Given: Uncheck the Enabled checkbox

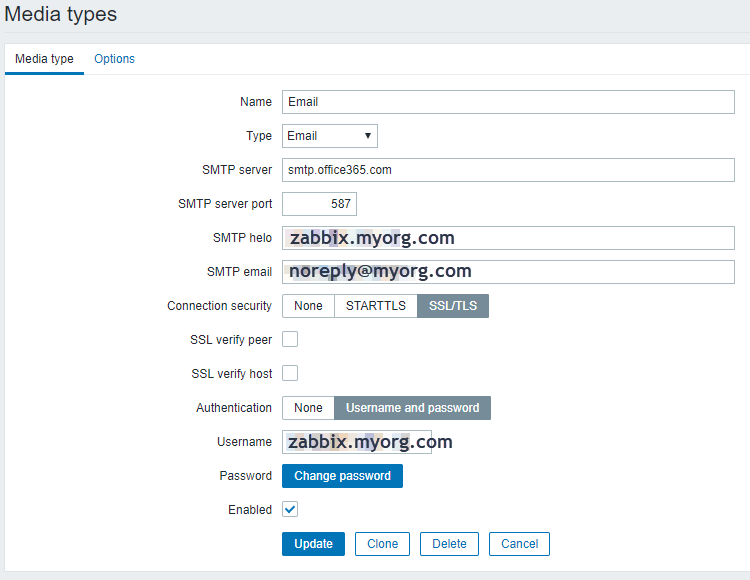Looking at the screenshot, I should pyautogui.click(x=290, y=510).
